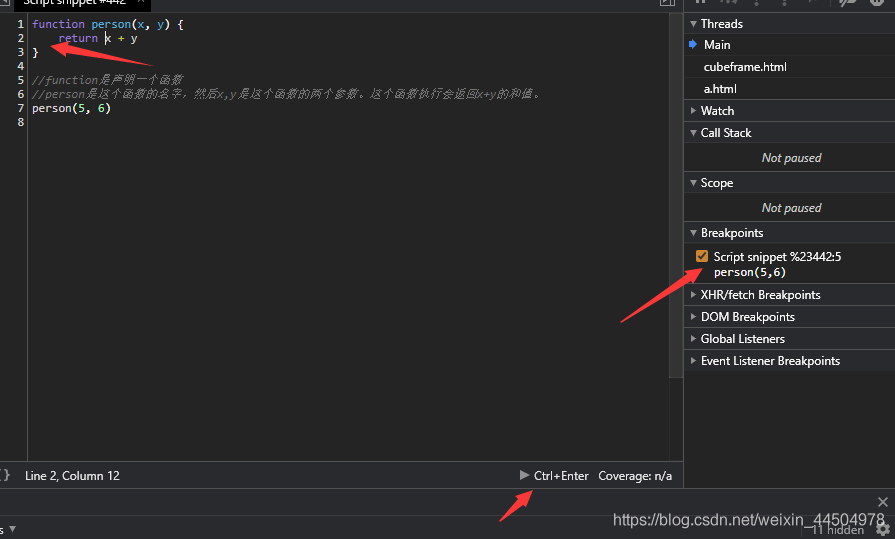Collapse the Call Stack section

tap(789, 132)
